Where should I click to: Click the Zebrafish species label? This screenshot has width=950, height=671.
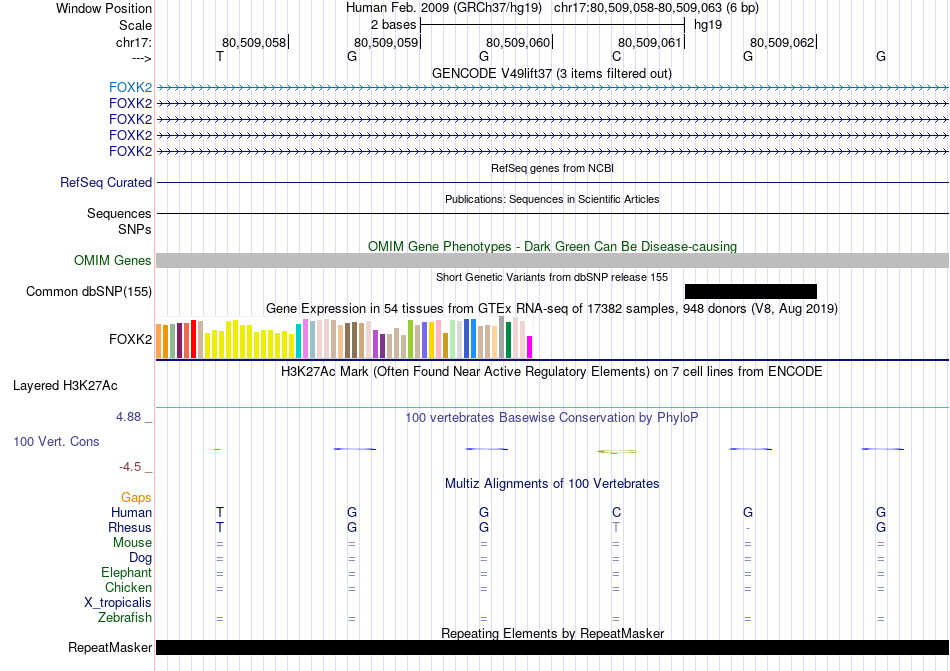[x=125, y=618]
